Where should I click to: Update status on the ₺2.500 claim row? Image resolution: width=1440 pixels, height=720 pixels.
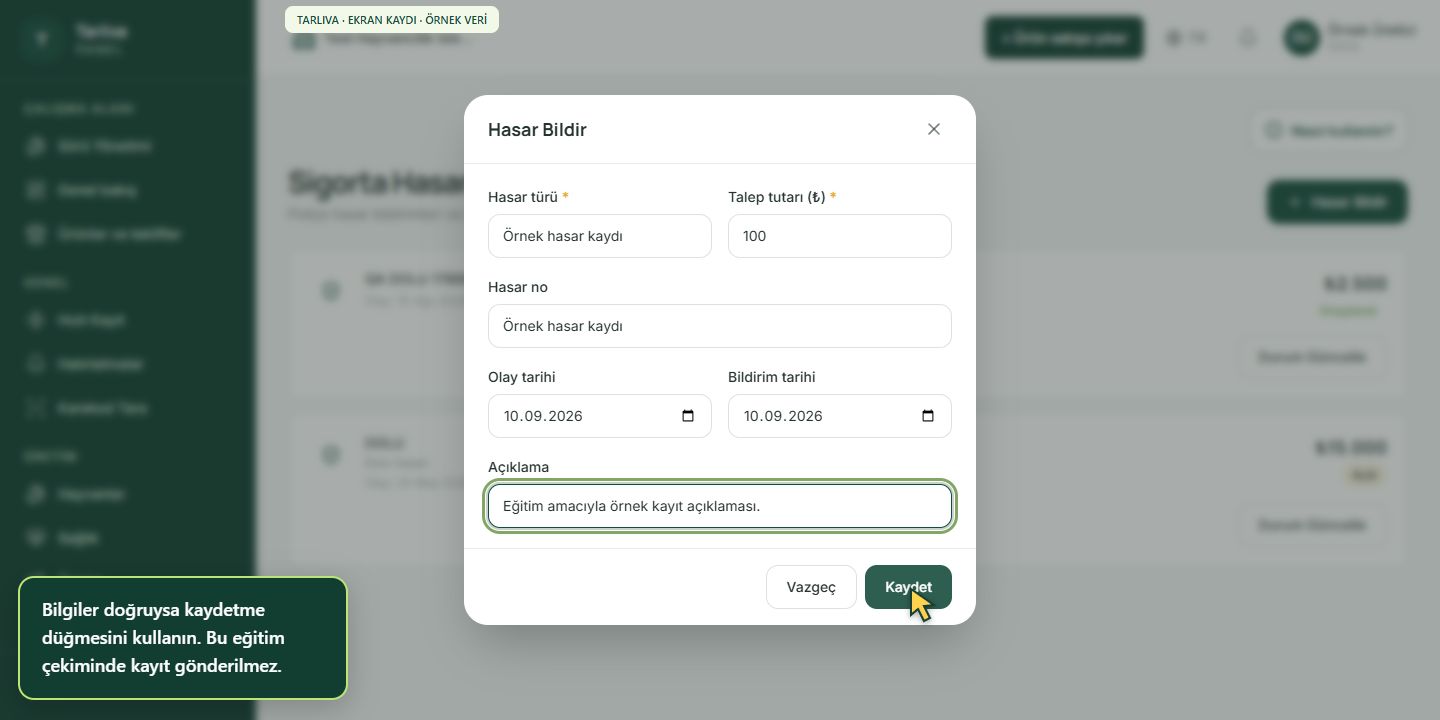[x=1313, y=357]
